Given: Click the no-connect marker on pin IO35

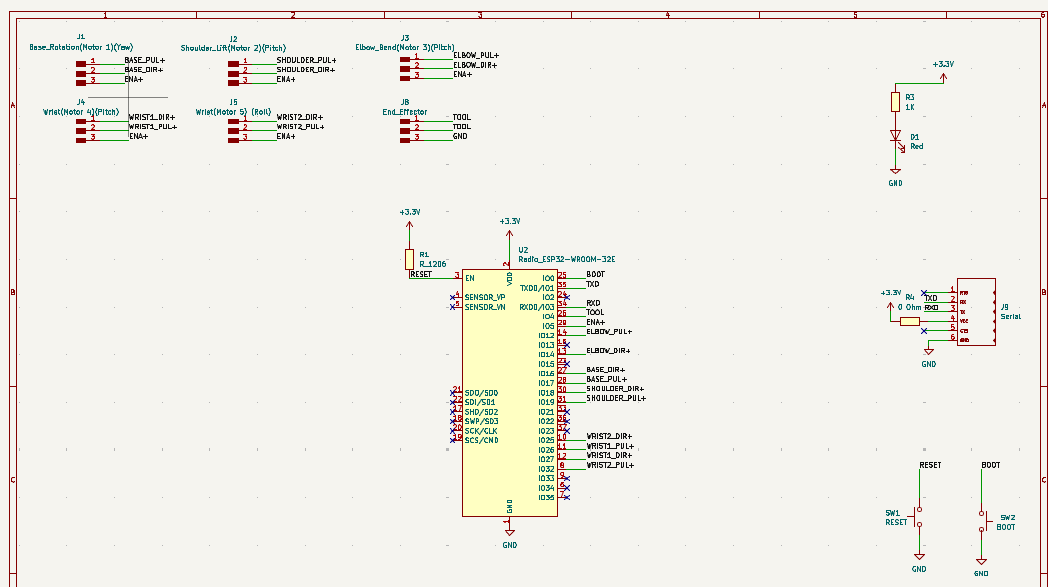Looking at the screenshot, I should tap(567, 497).
